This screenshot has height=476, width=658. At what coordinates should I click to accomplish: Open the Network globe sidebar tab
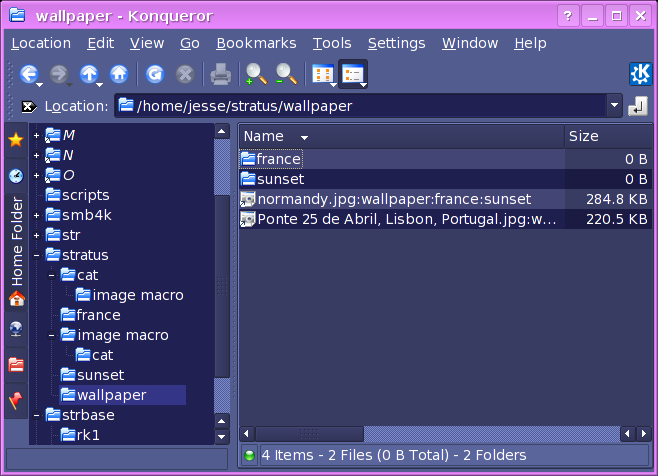[x=16, y=329]
